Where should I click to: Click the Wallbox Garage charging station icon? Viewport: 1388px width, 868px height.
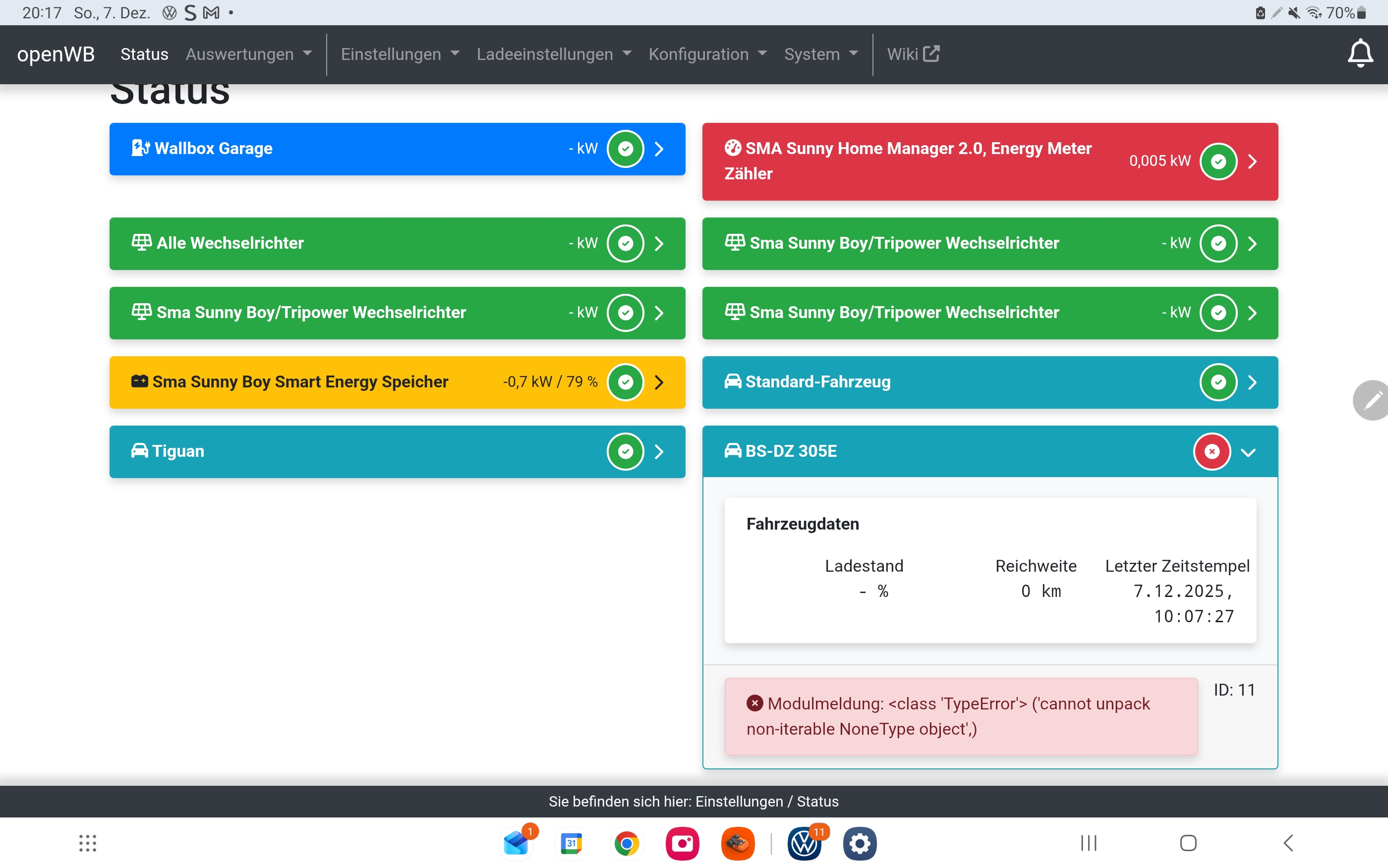pos(140,148)
